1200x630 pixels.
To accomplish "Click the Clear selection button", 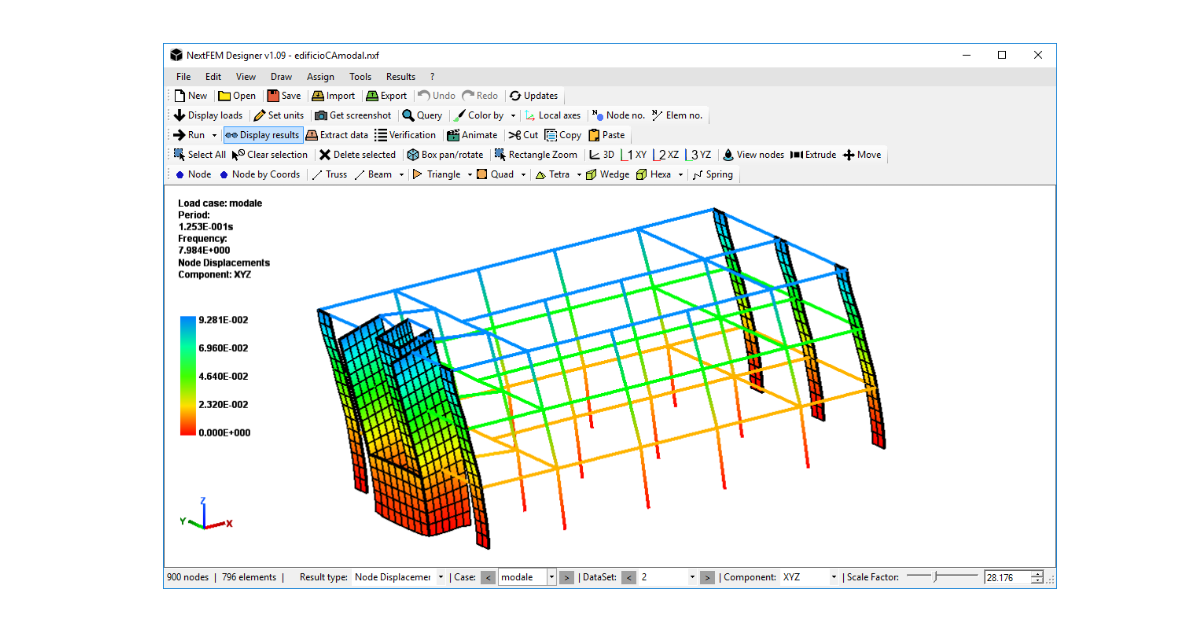I will click(270, 154).
